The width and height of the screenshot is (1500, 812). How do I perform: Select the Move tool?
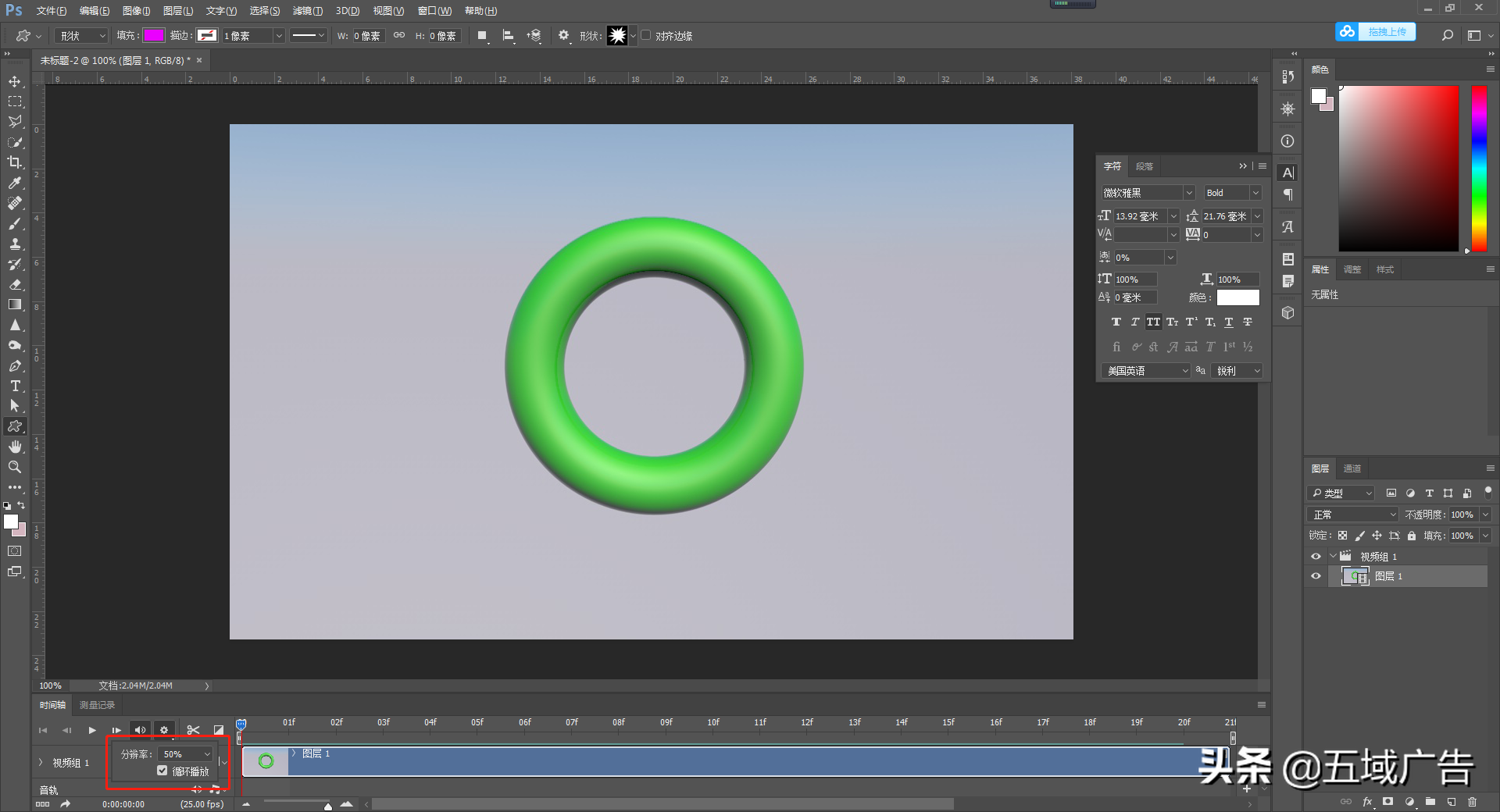pos(15,82)
